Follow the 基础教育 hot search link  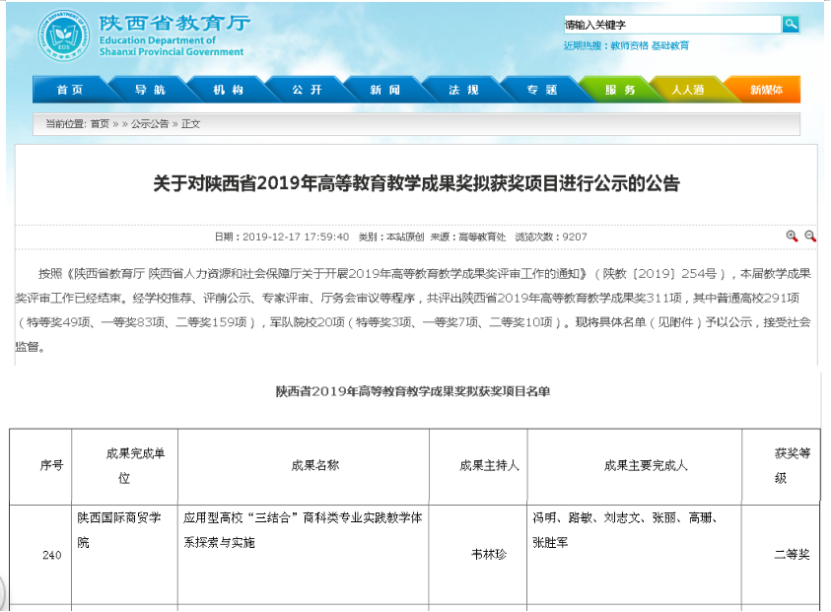coord(670,46)
